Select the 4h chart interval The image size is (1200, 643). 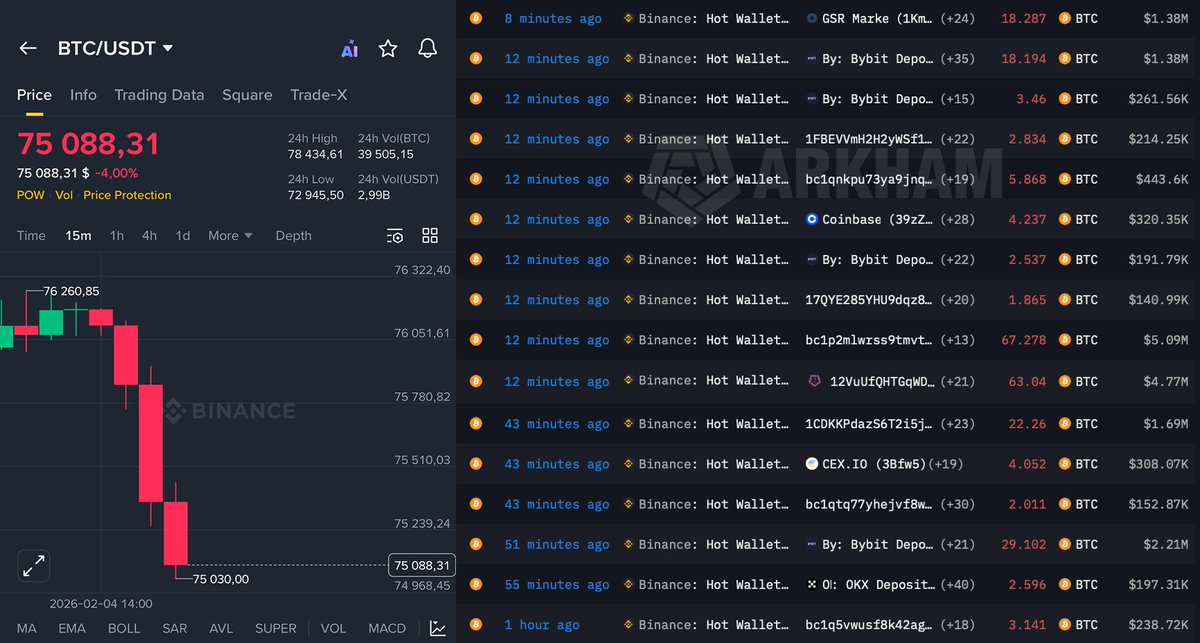coord(149,236)
